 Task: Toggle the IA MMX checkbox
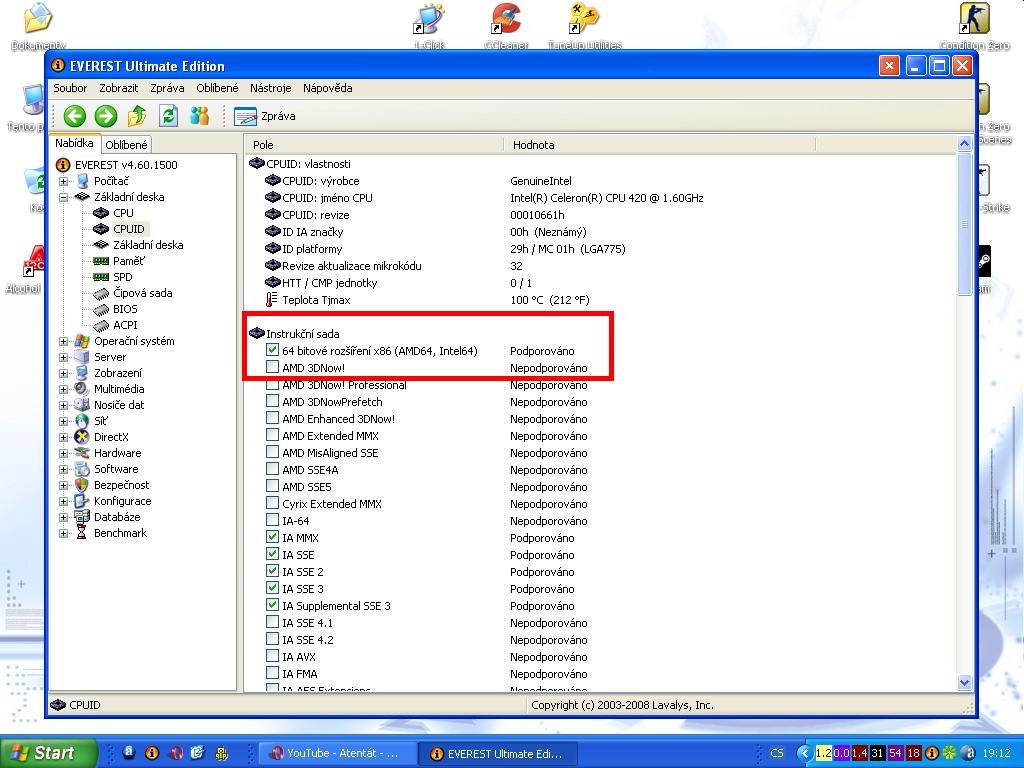[x=273, y=538]
